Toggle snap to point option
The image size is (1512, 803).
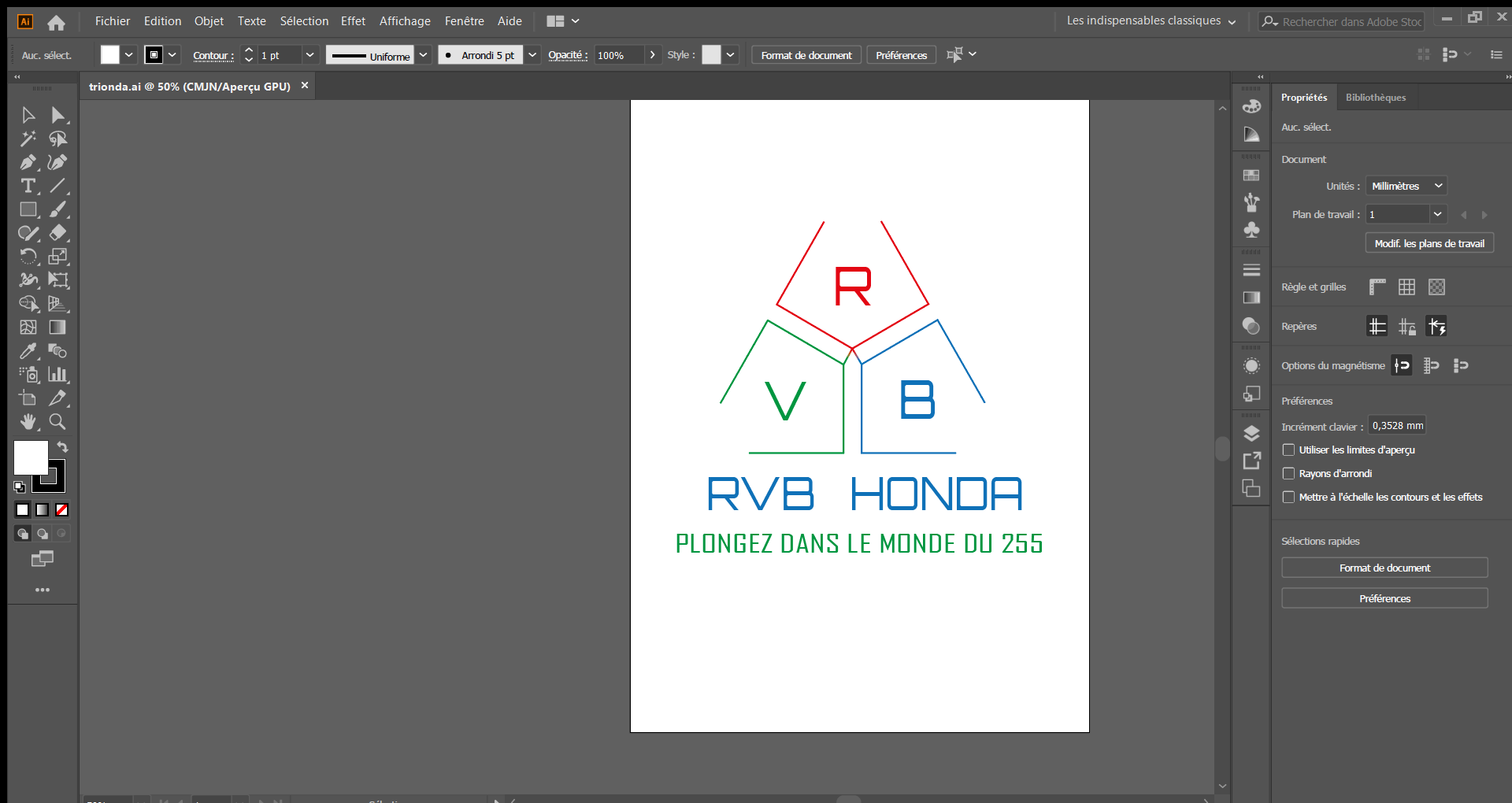1402,365
